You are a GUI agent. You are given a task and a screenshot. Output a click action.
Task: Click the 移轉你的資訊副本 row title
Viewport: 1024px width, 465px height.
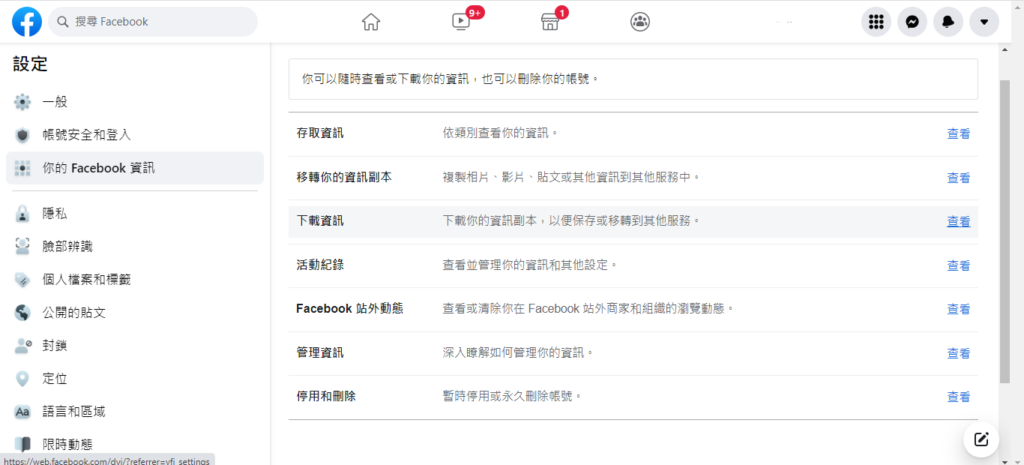(x=344, y=177)
